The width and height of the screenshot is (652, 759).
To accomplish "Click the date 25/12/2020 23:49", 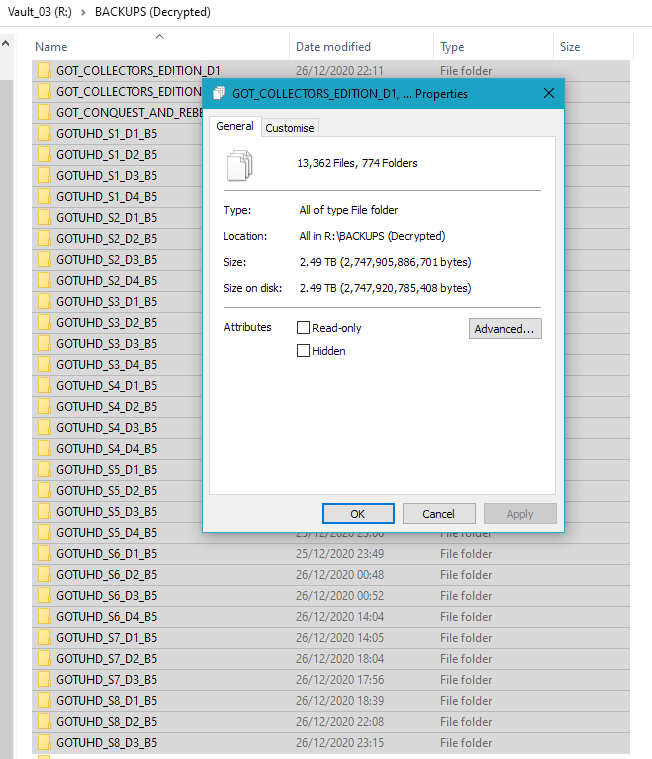I will coord(340,553).
